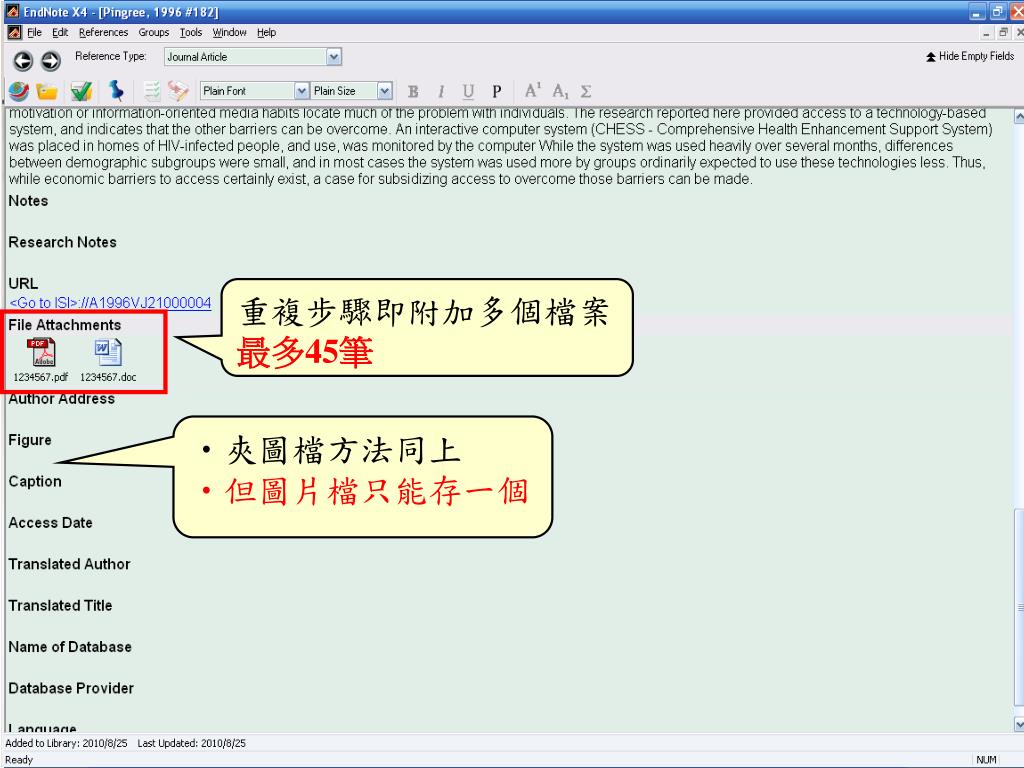Click EndNote icon in menu bar
Viewport: 1024px width, 768px height.
point(14,32)
